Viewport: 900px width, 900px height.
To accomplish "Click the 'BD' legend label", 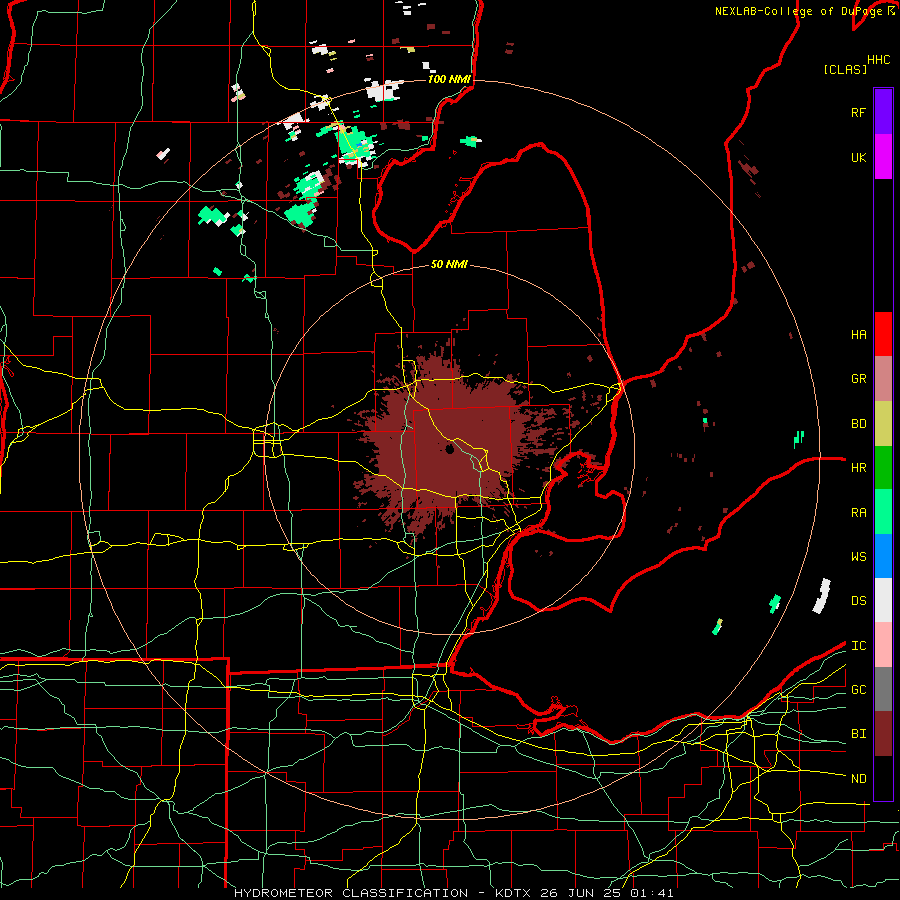I will coord(858,424).
